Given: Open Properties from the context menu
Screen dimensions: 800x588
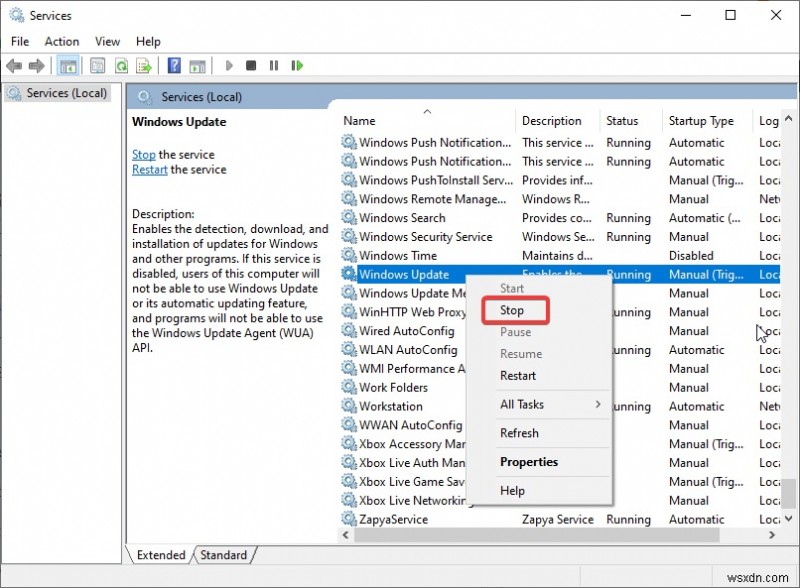Looking at the screenshot, I should click(x=538, y=462).
